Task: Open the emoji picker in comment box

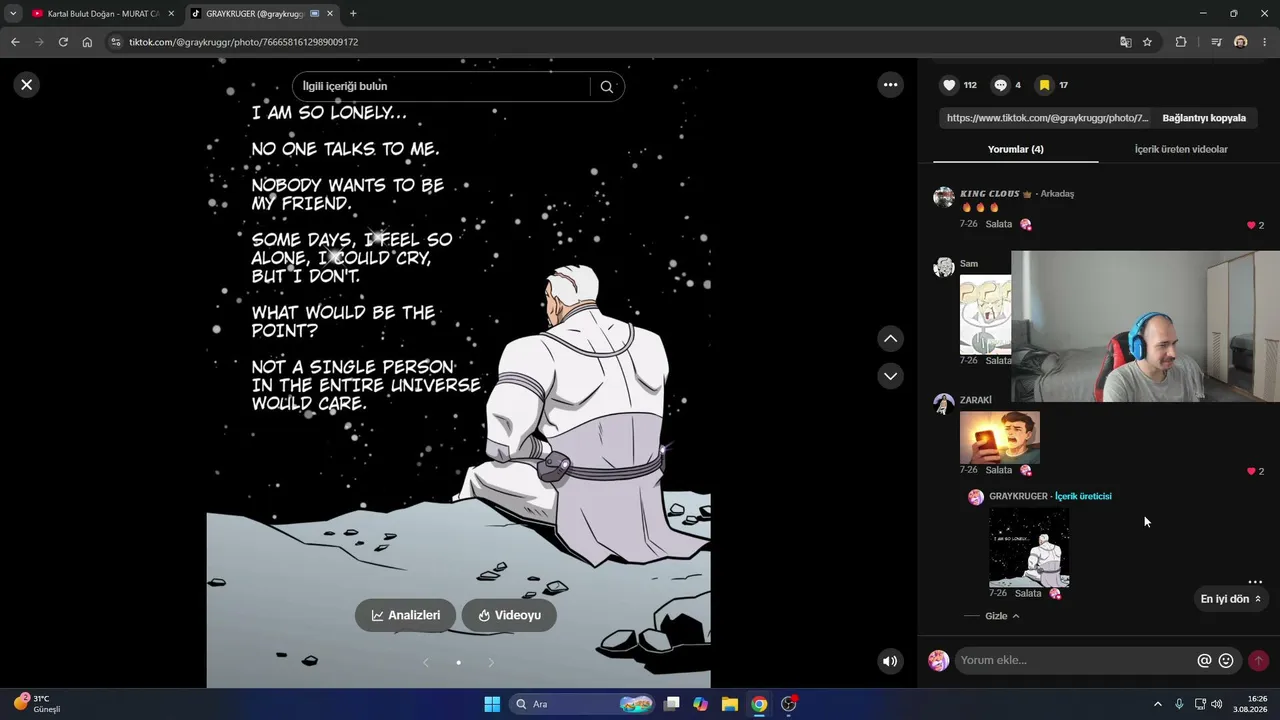Action: (1226, 660)
